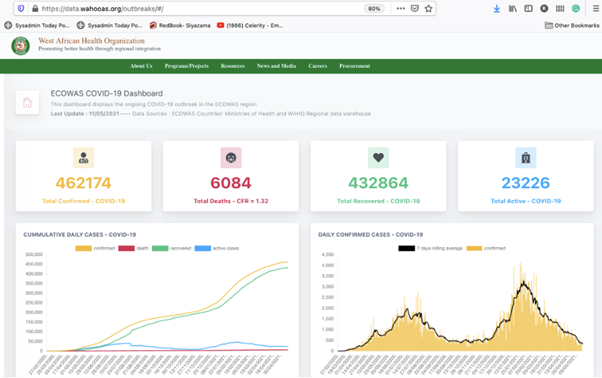Click the Total Deaths icon
The image size is (602, 378).
pos(231,158)
